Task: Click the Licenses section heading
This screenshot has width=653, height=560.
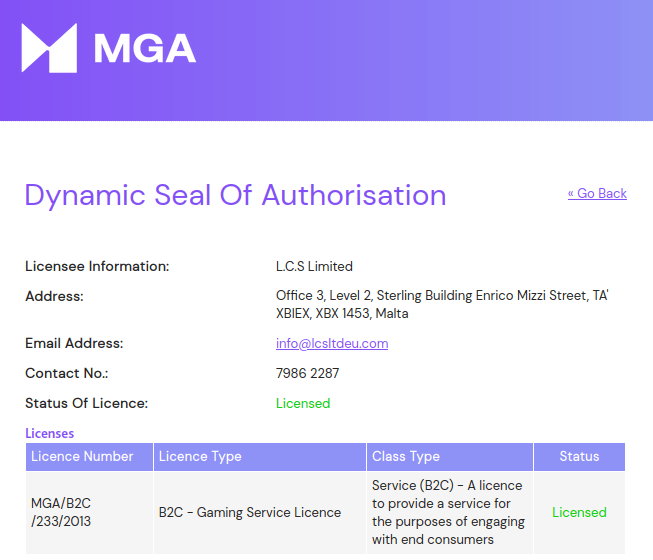Action: tap(50, 433)
